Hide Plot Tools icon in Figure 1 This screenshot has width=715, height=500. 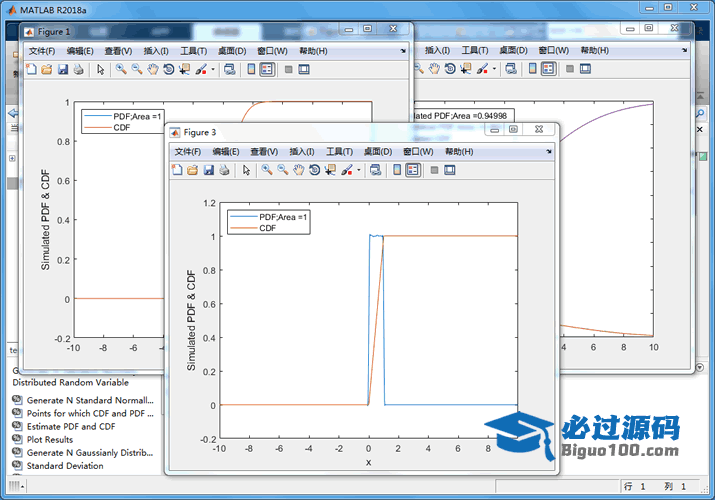pos(288,69)
